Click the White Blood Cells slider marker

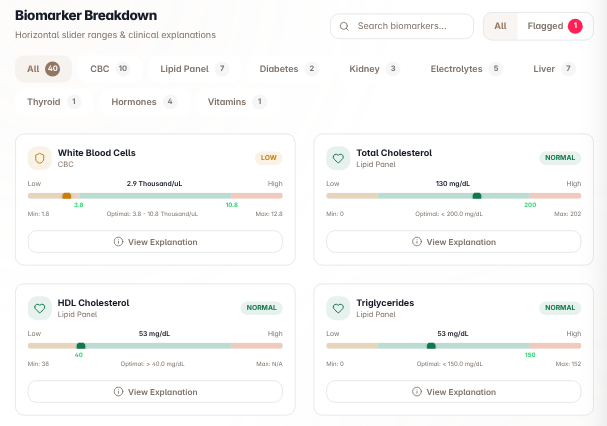(67, 196)
